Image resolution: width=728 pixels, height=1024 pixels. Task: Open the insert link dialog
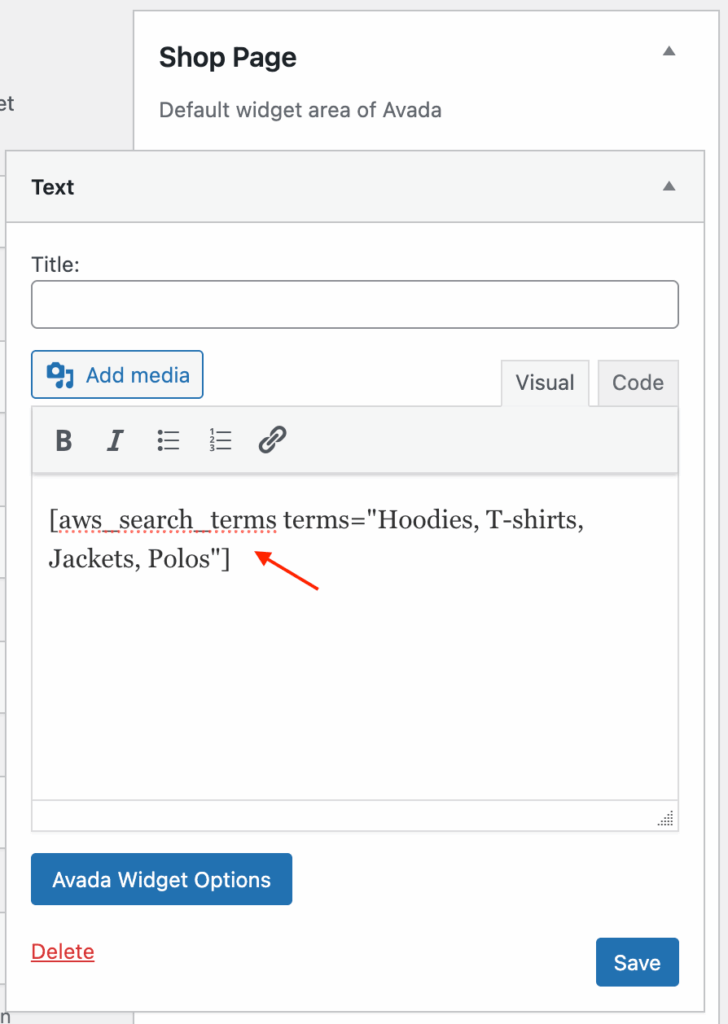(272, 440)
